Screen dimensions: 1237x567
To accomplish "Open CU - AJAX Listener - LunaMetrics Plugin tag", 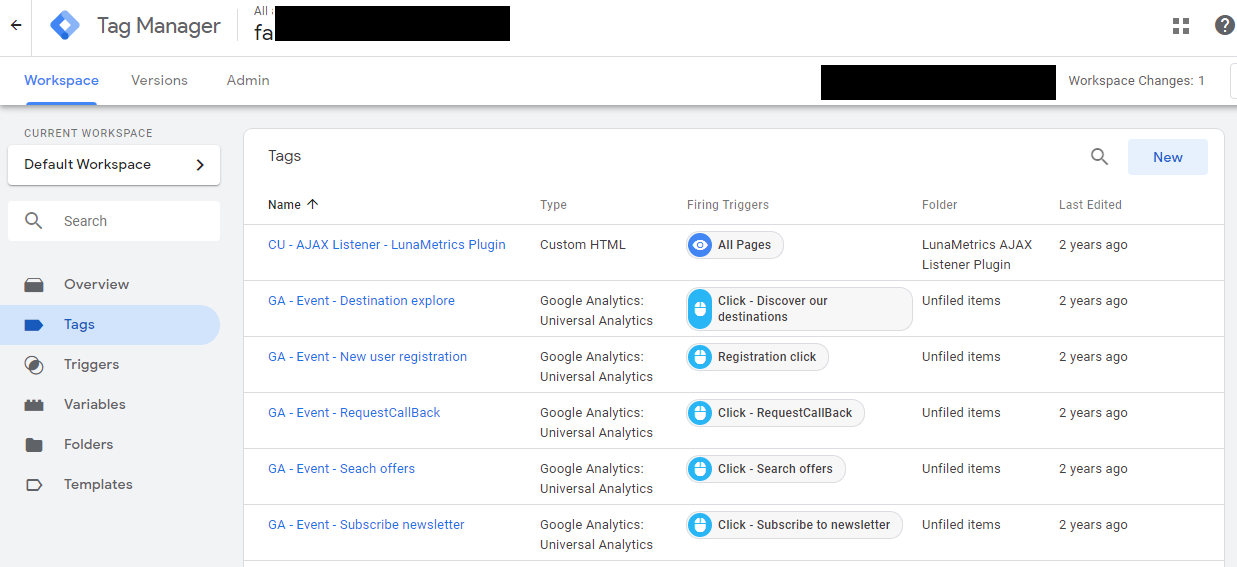I will pyautogui.click(x=386, y=245).
